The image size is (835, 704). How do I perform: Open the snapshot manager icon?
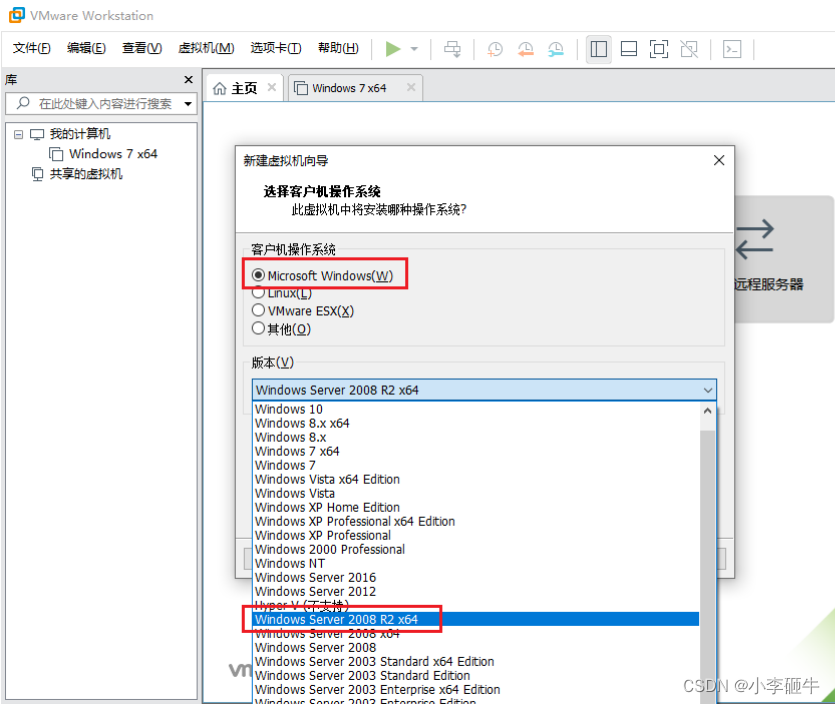tap(556, 49)
